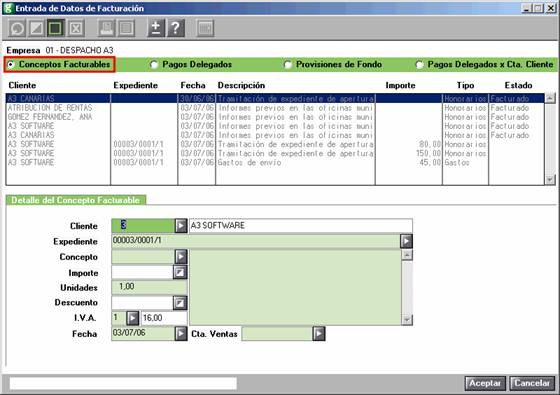Open the Cliente lookup arrow

point(181,226)
